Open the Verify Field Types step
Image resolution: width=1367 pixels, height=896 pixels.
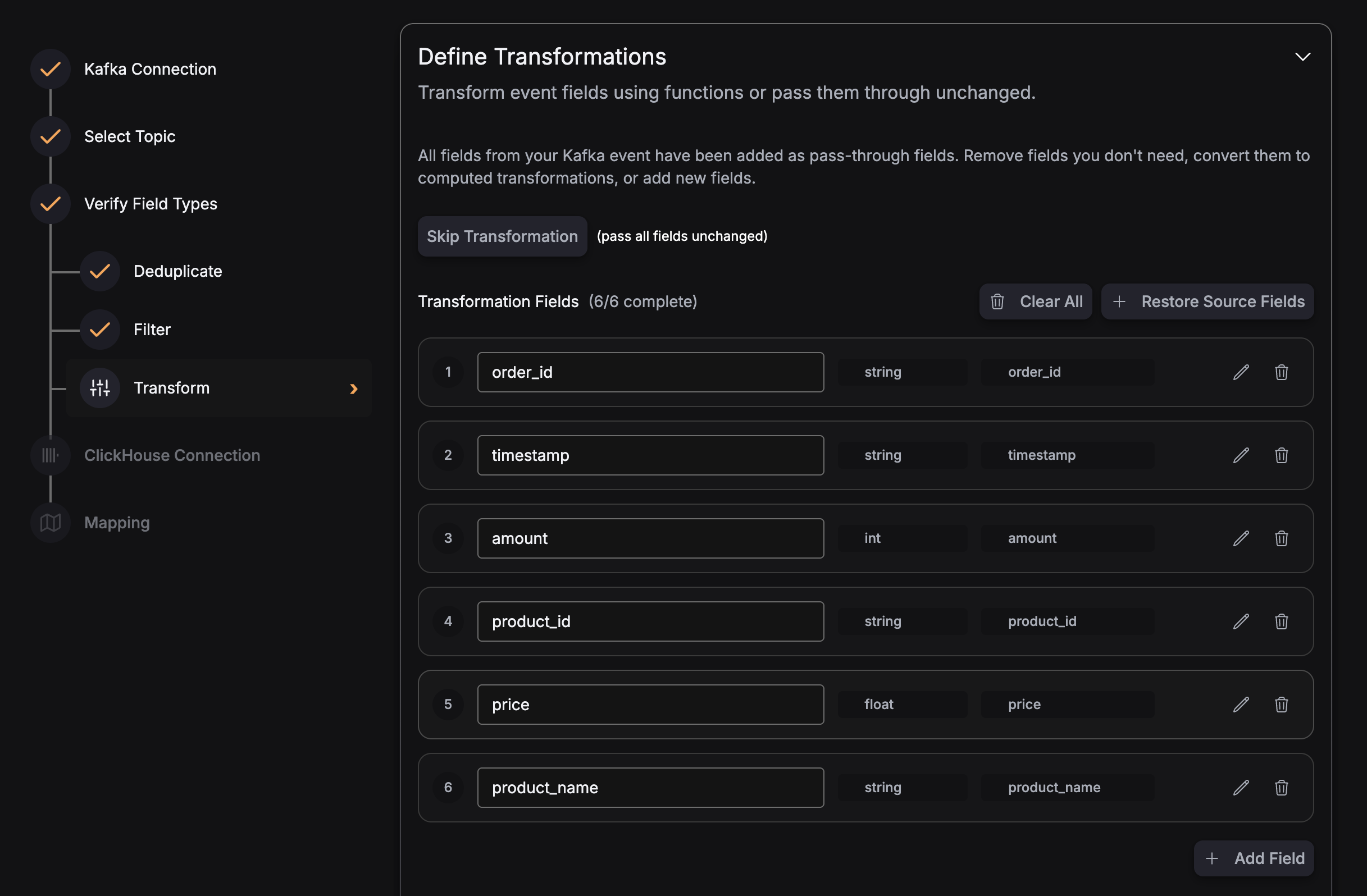pos(151,204)
